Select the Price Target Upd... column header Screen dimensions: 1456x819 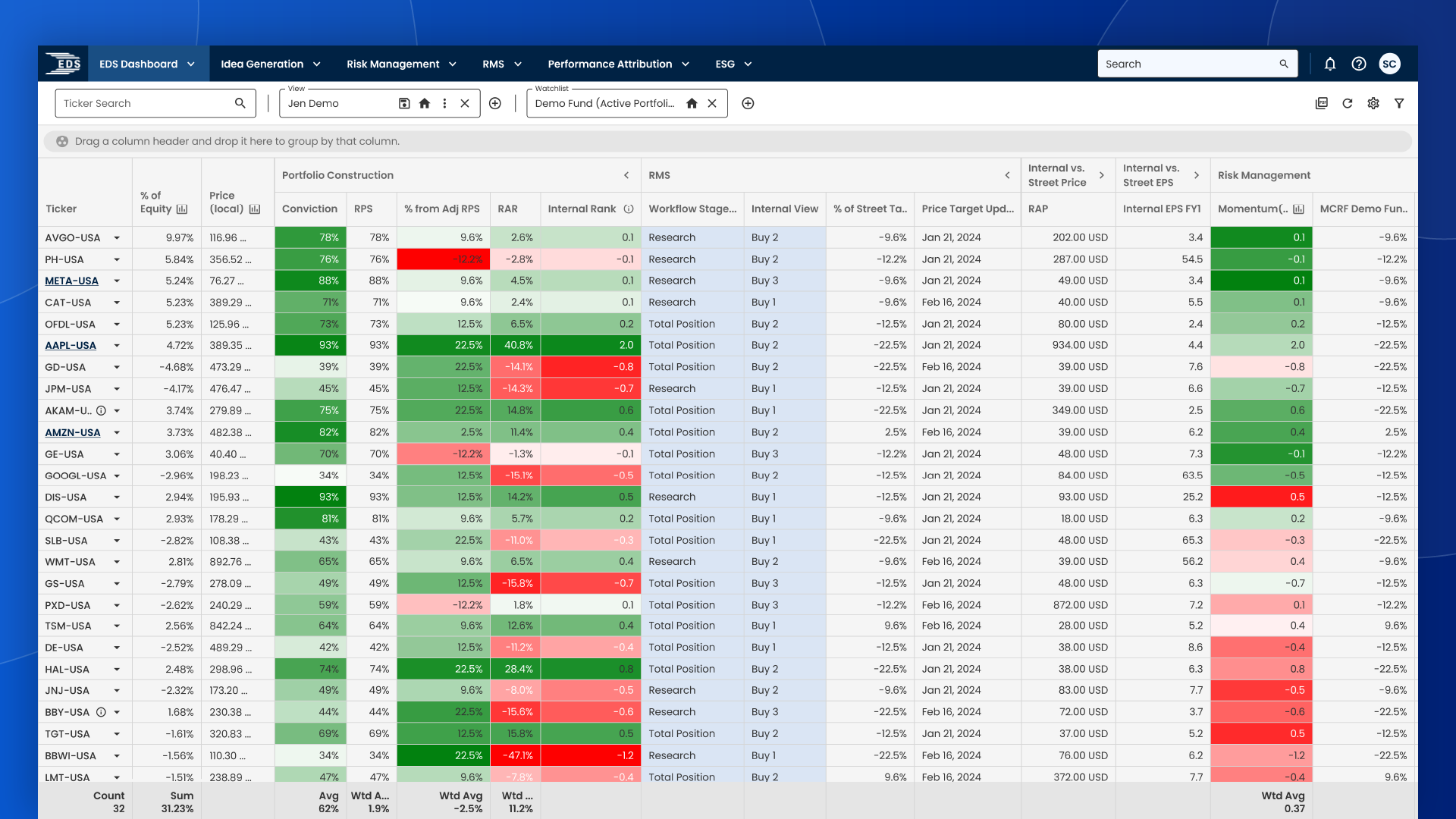tap(968, 209)
